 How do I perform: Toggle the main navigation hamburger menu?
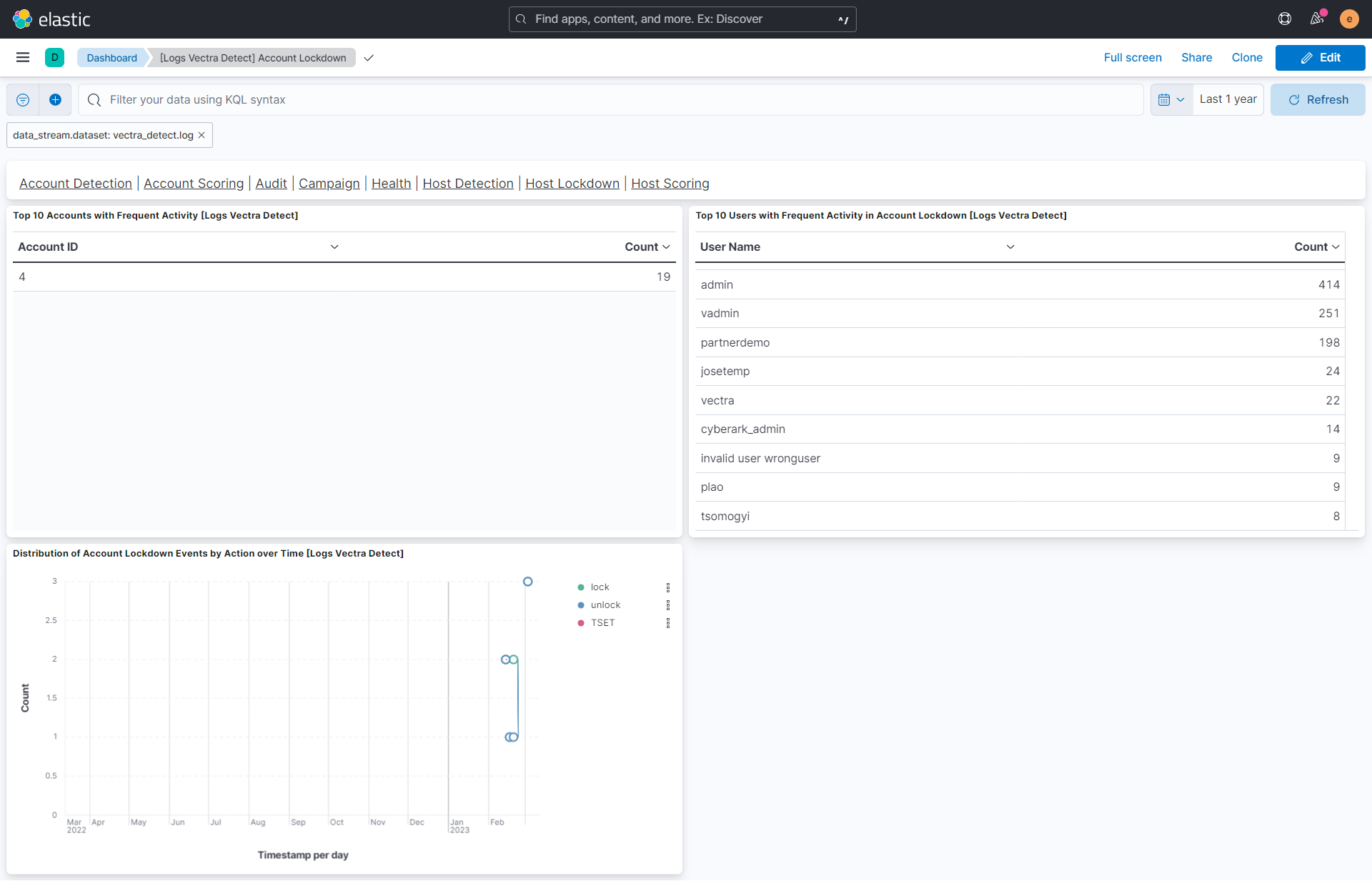coord(23,58)
